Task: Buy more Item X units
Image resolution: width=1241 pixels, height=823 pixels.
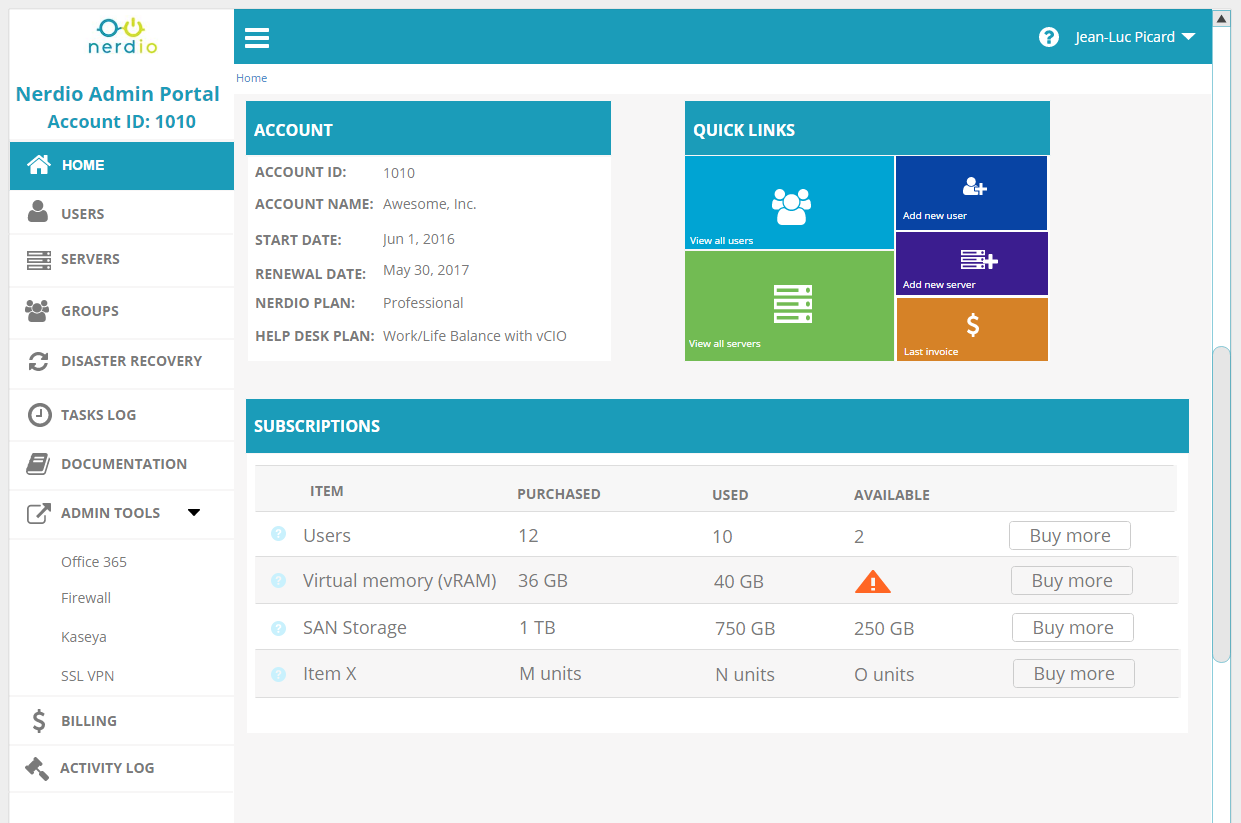Action: click(1074, 674)
